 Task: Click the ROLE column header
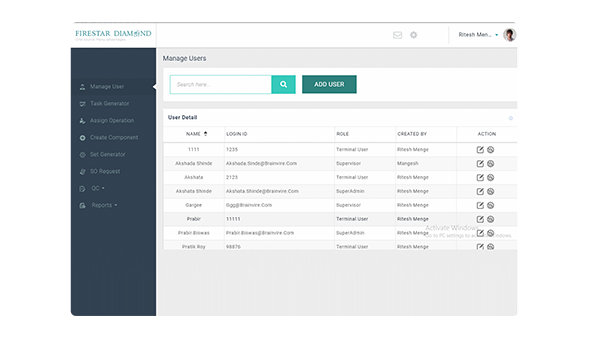(342, 134)
